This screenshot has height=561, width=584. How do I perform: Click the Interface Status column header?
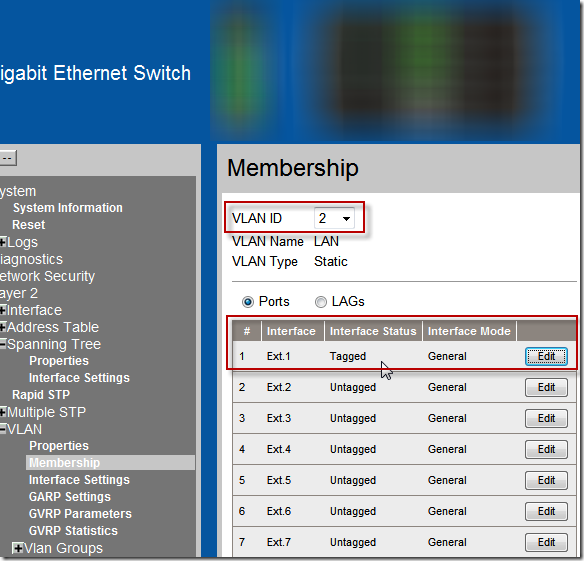pyautogui.click(x=373, y=331)
